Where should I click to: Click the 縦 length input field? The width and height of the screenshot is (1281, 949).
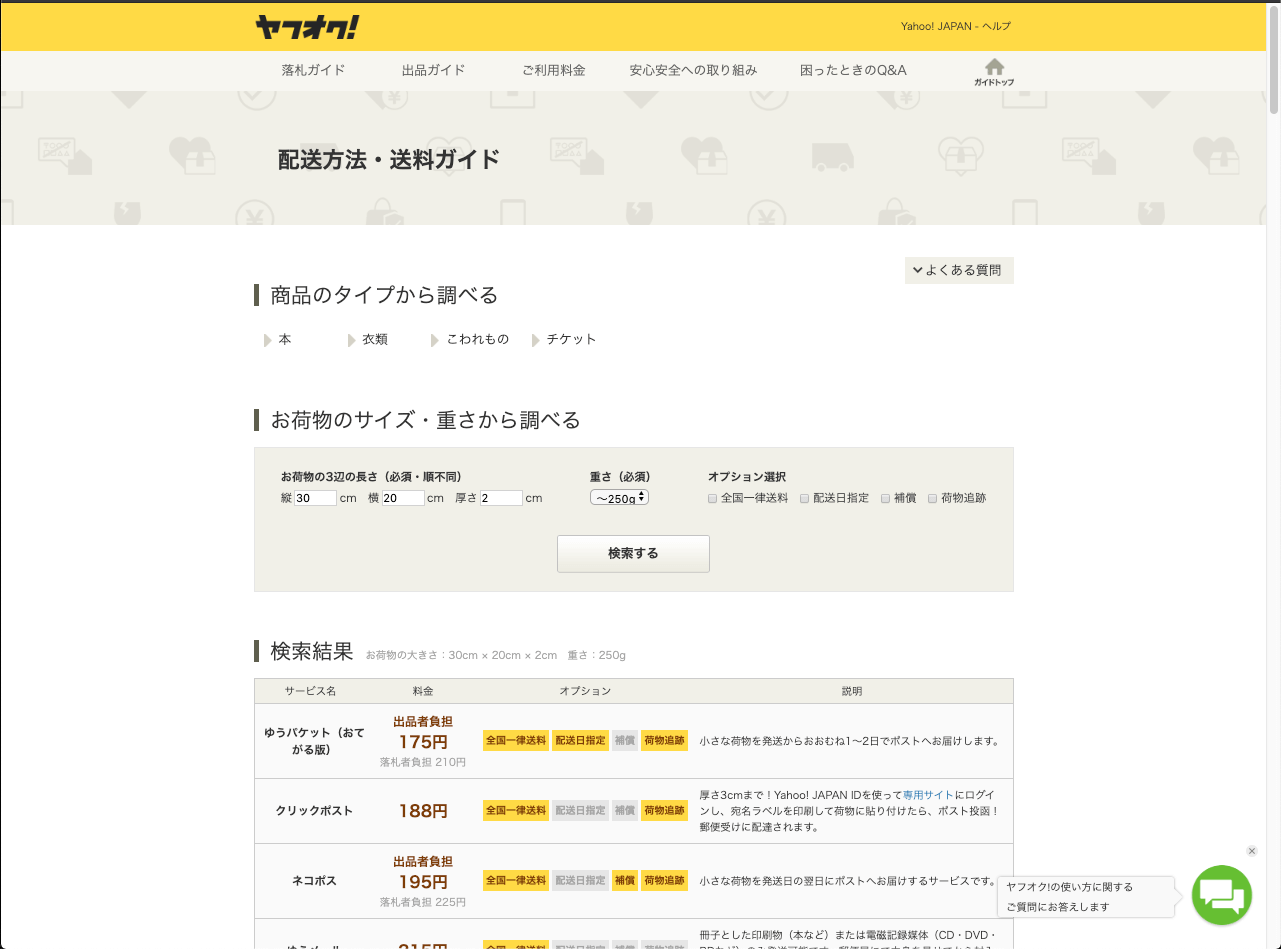[315, 498]
